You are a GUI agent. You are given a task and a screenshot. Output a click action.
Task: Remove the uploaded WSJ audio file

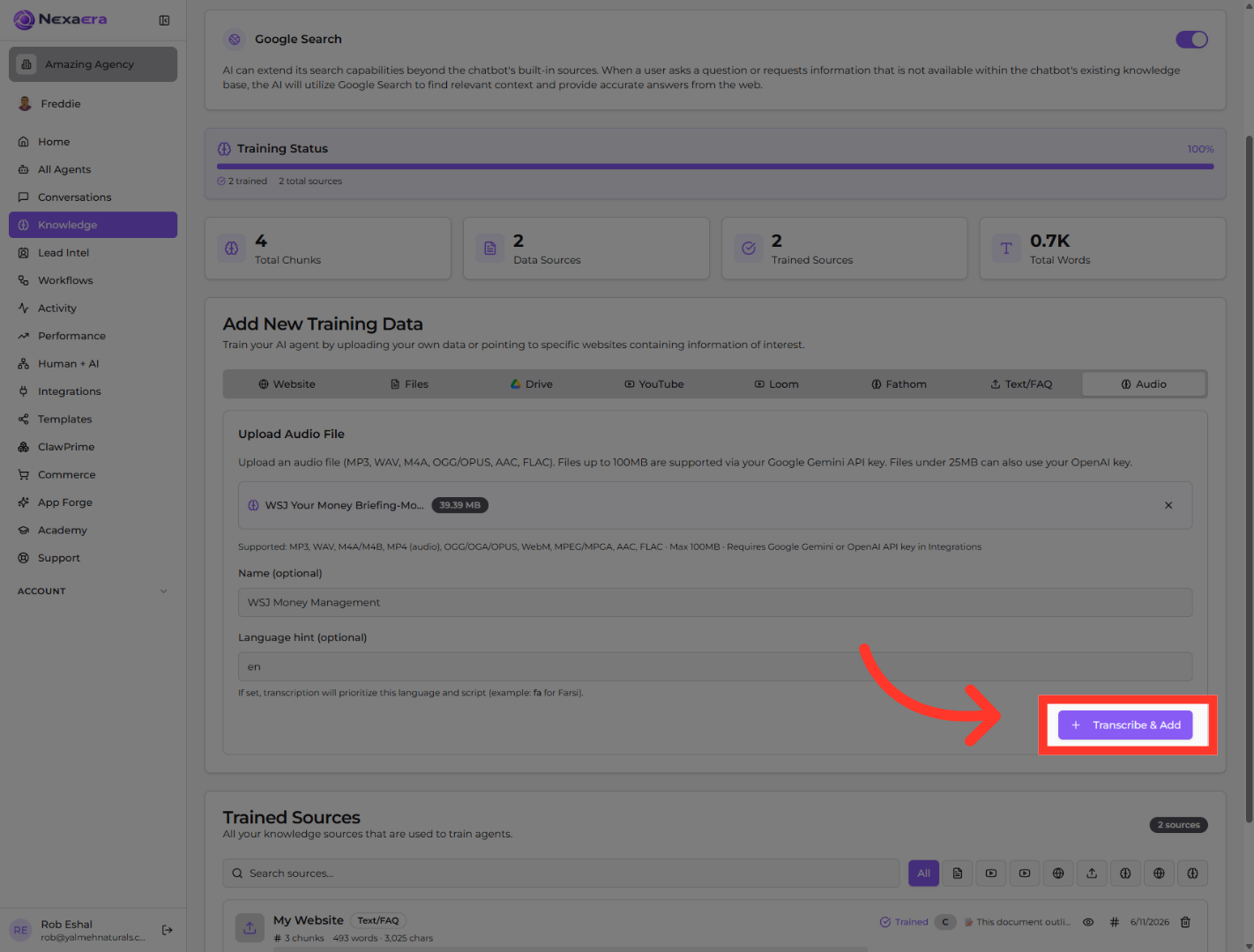coord(1168,505)
